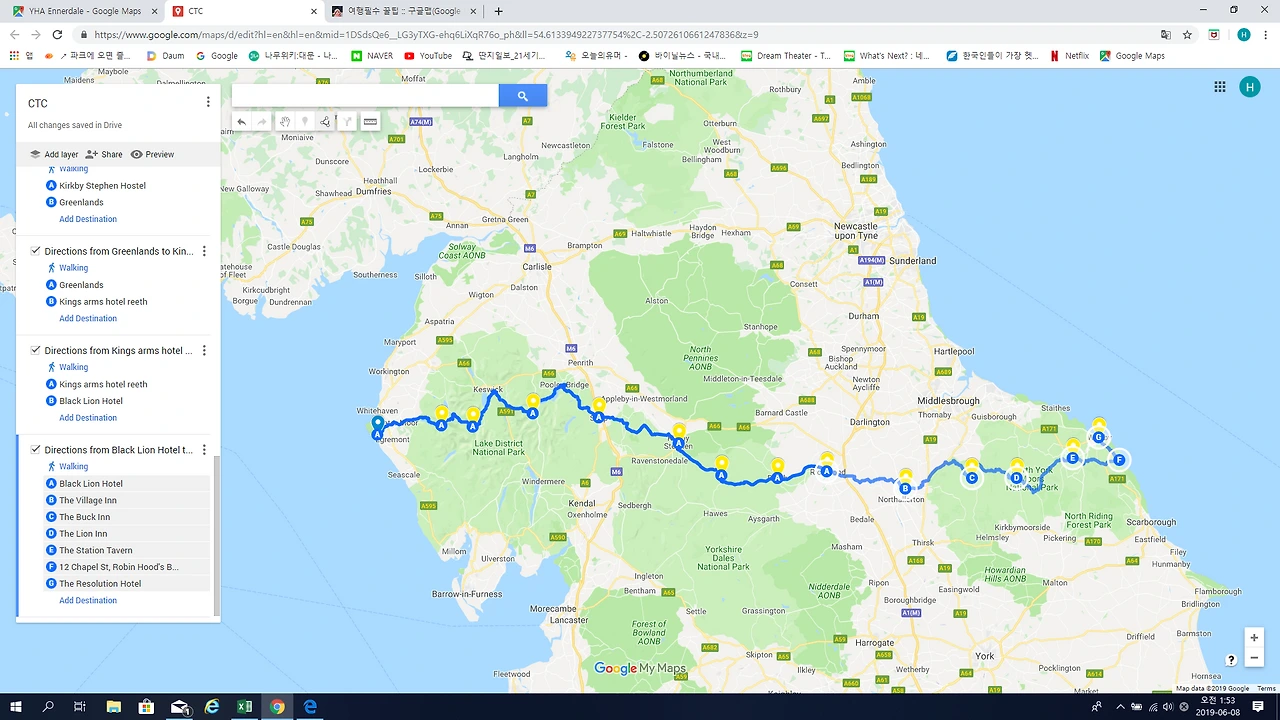Click inside the map search box

coord(365,95)
